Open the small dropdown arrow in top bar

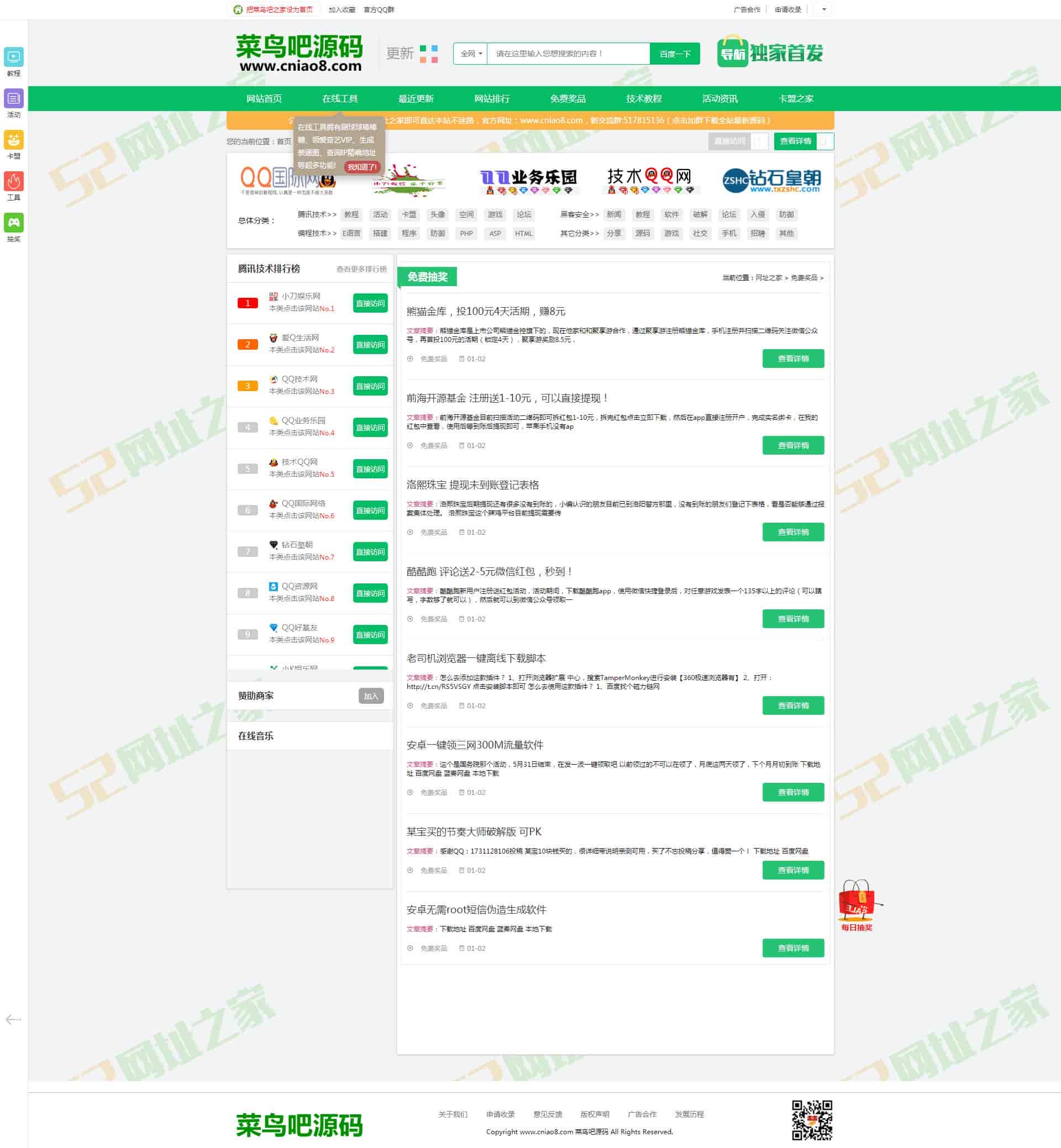coord(824,9)
